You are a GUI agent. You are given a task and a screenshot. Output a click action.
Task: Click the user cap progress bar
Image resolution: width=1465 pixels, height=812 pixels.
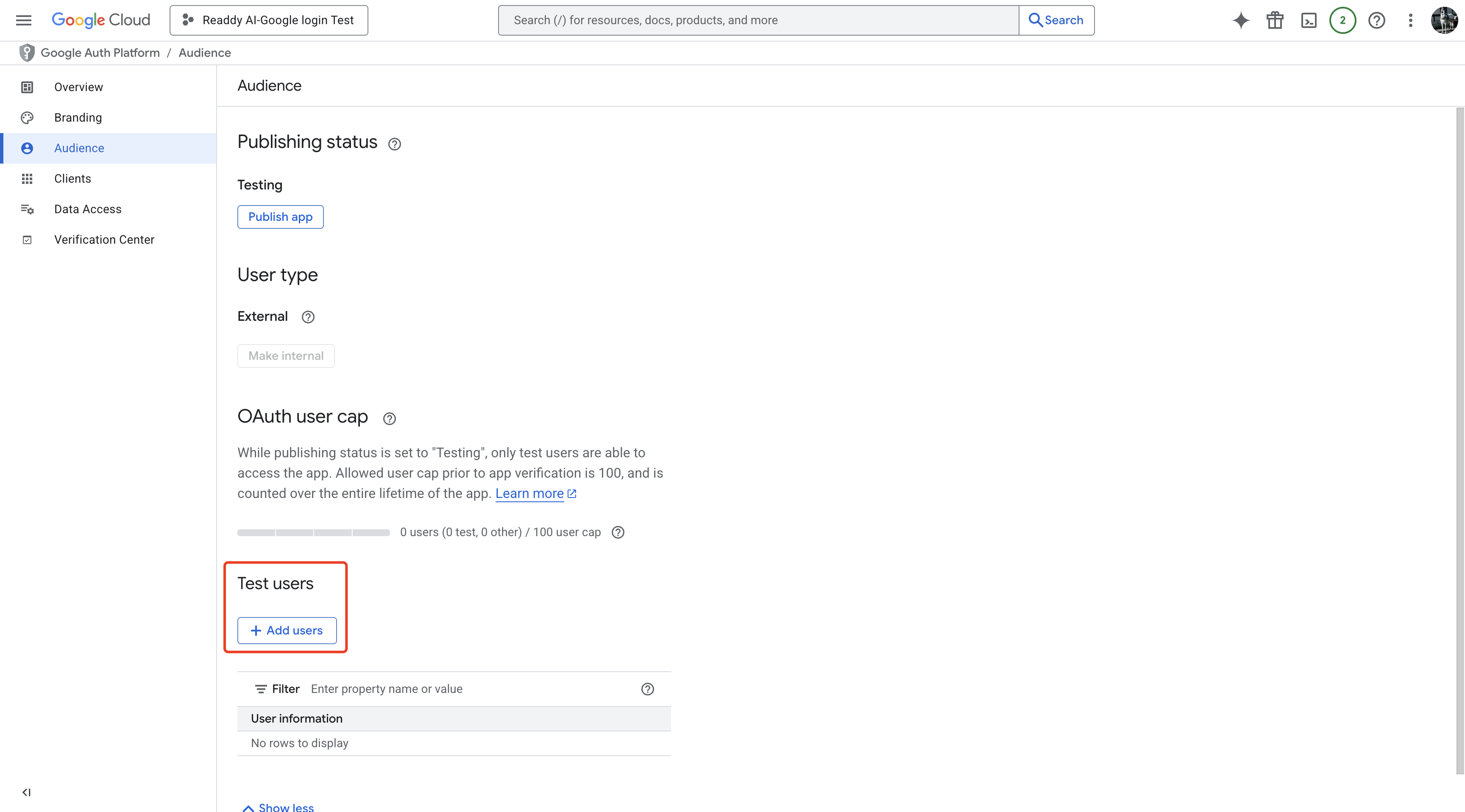pos(313,532)
